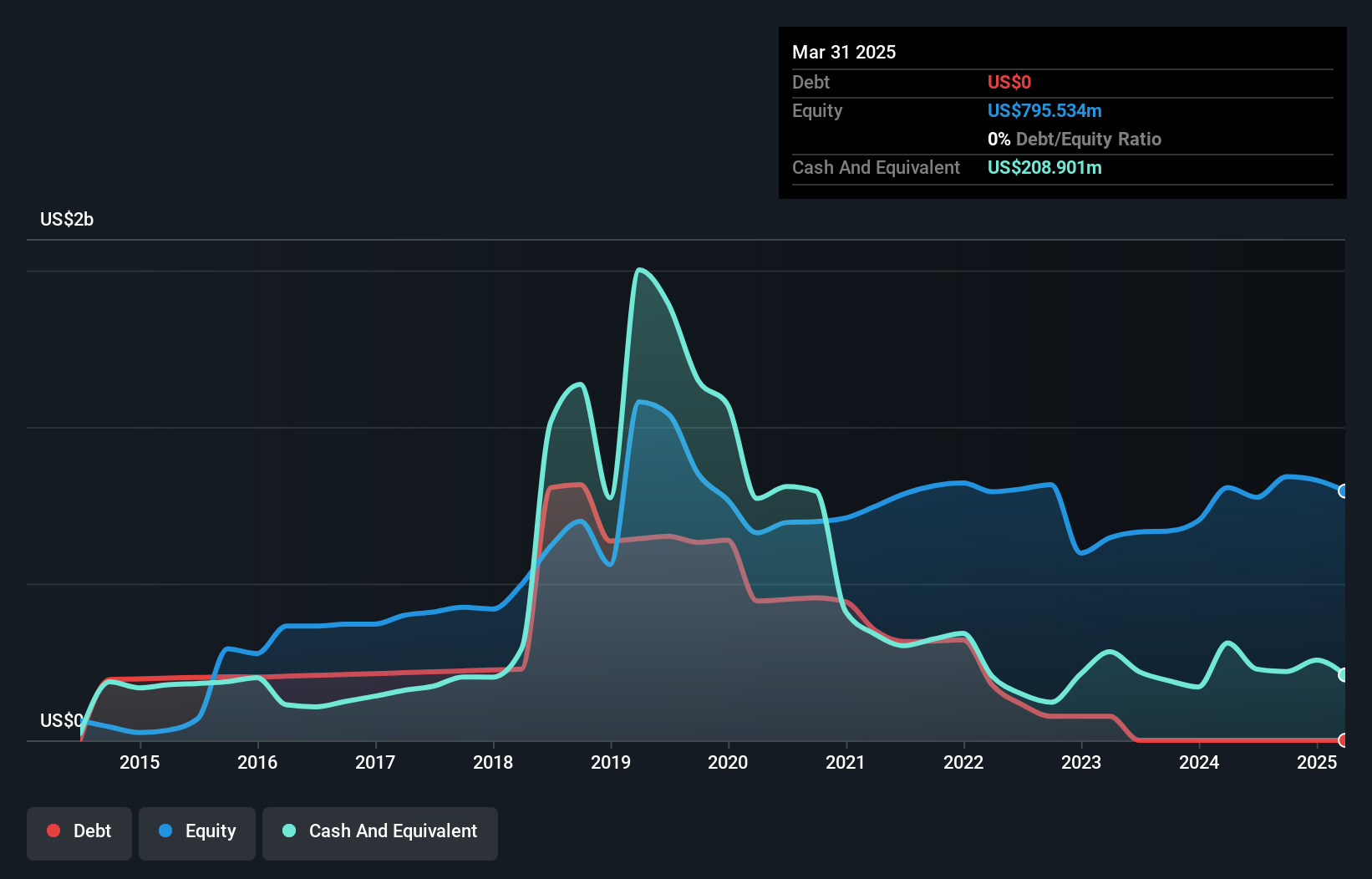Toggle the Cash And Equivalent legend button
The image size is (1372, 879).
[380, 833]
